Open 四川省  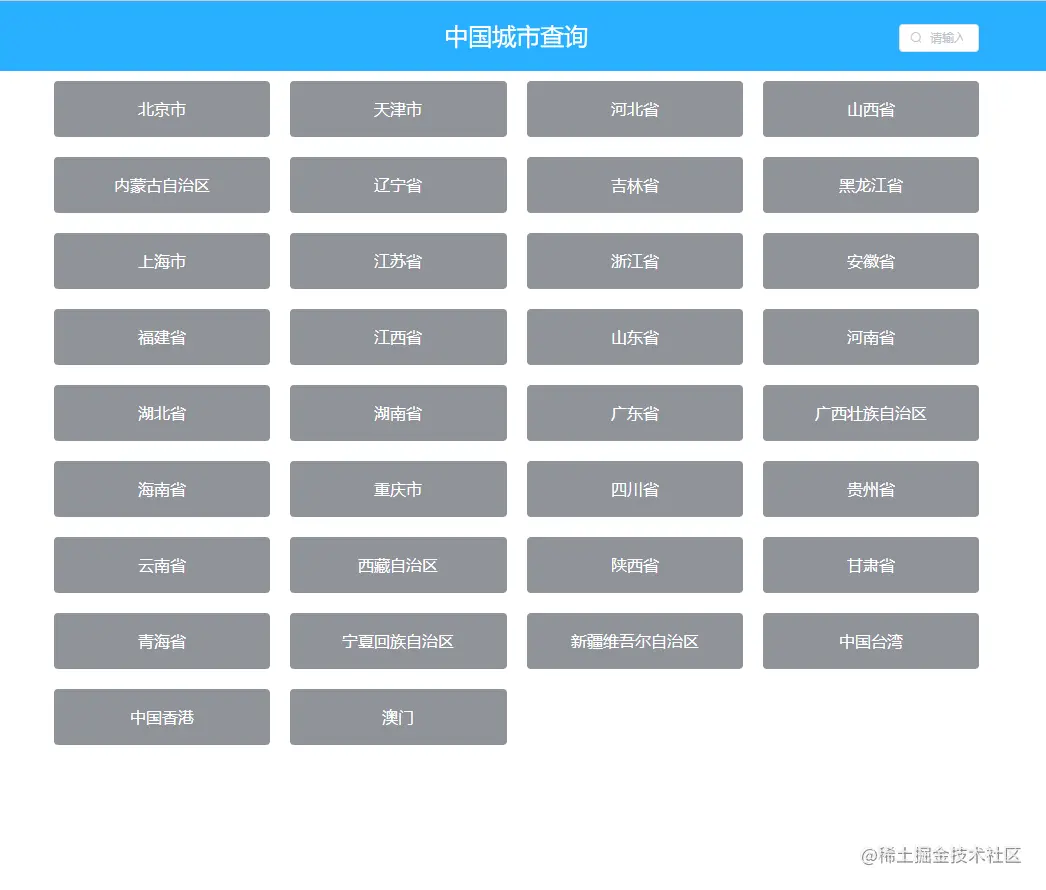tap(634, 490)
